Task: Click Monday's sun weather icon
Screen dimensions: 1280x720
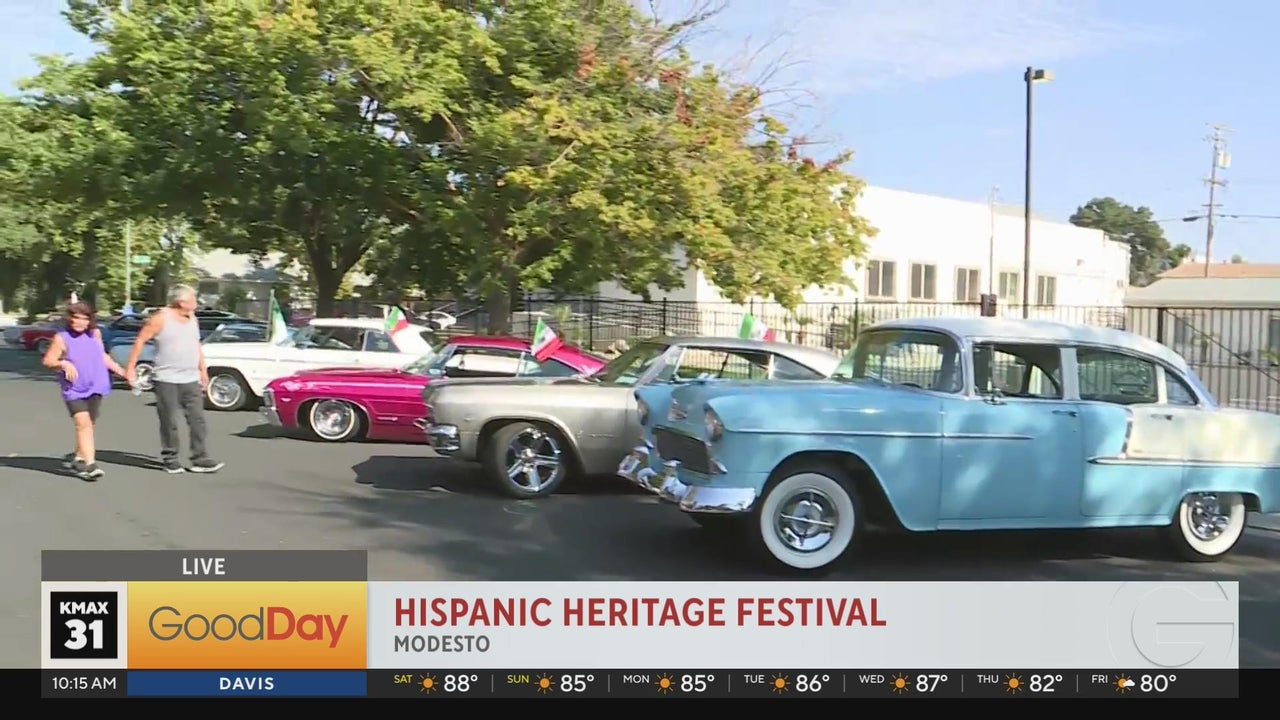Action: 665,683
